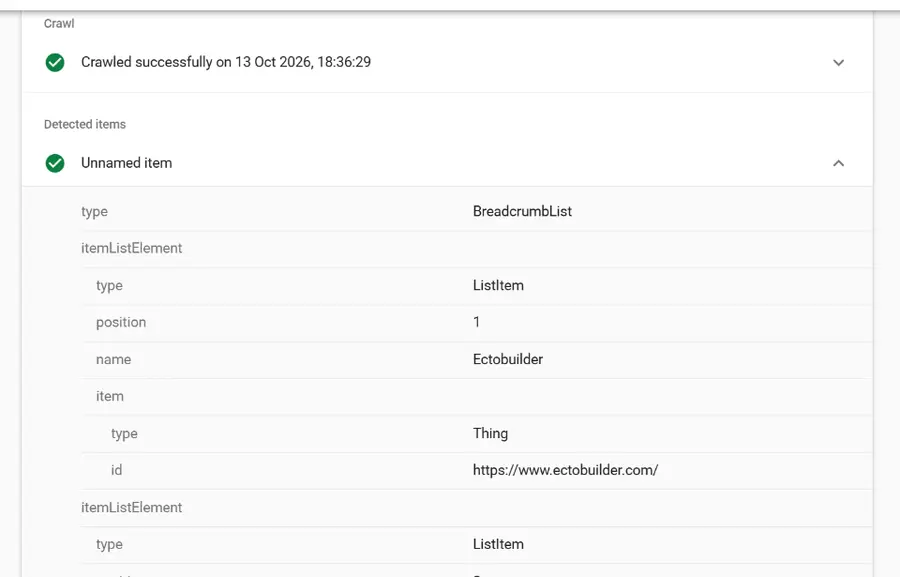Click the 'type' label in the Thing row

pos(124,434)
